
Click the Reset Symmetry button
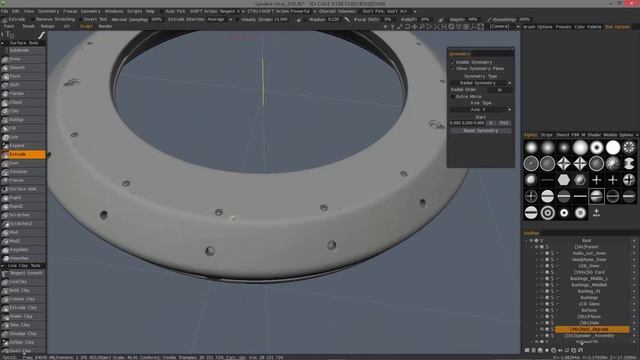[481, 131]
